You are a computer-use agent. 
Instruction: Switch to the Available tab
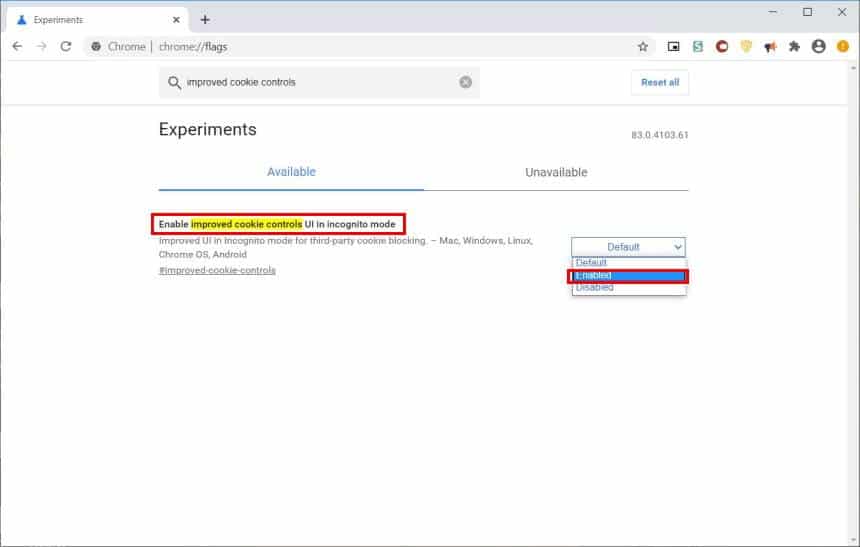pos(291,172)
